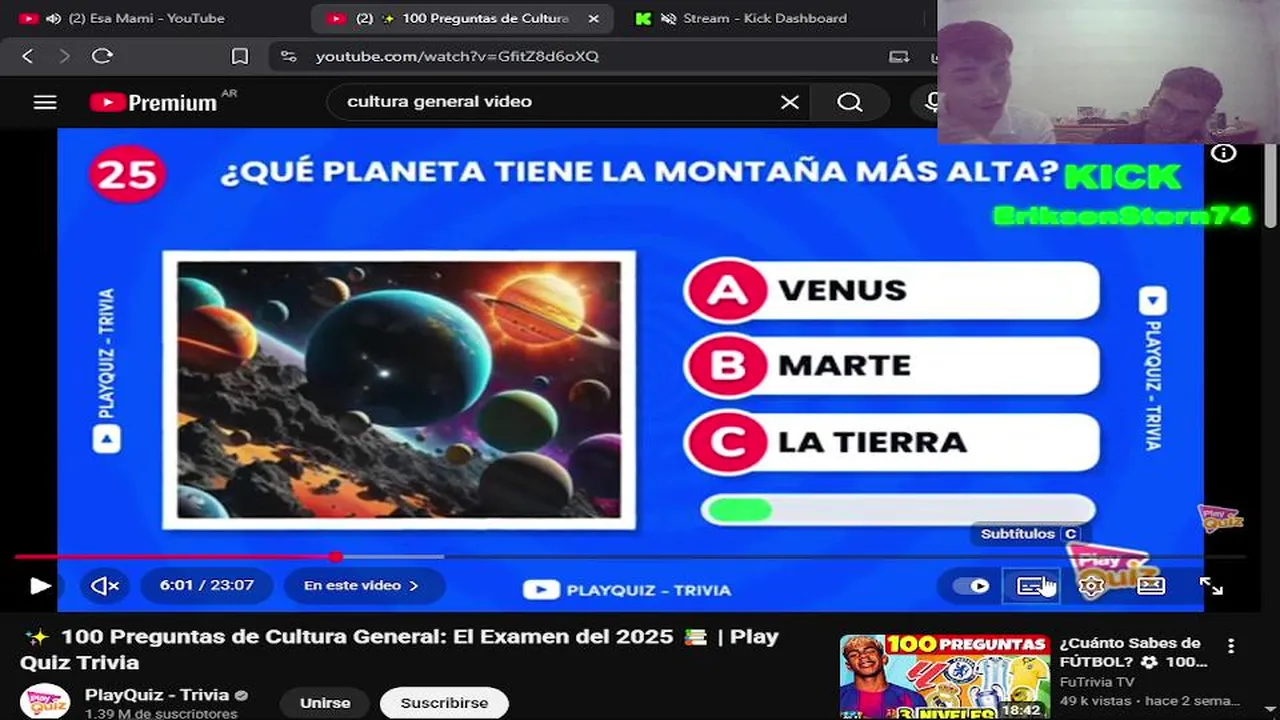Click the '100 Preguntas de Cultura General' video title
The width and height of the screenshot is (1280, 720).
tap(400, 649)
